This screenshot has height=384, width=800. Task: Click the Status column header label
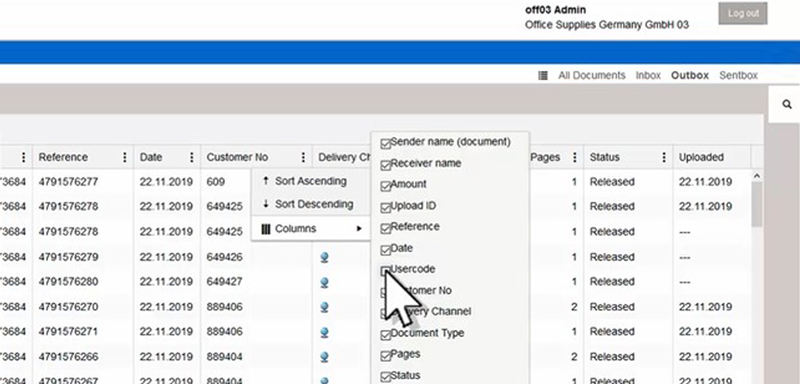pyautogui.click(x=605, y=157)
